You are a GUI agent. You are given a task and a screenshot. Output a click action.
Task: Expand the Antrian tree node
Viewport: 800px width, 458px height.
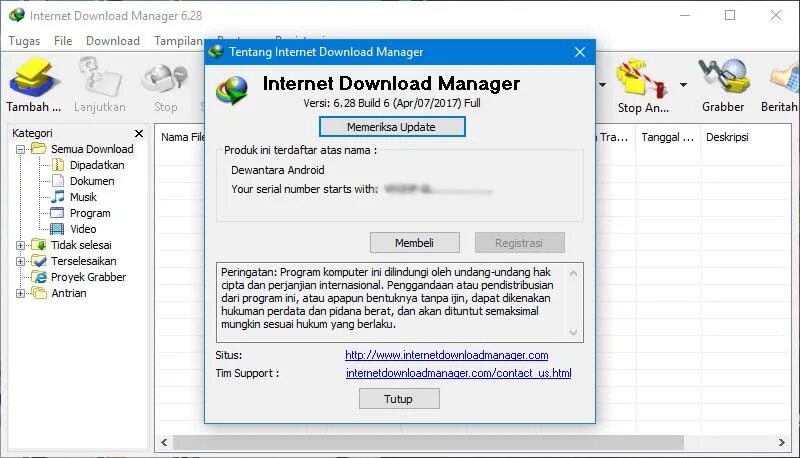pyautogui.click(x=20, y=293)
